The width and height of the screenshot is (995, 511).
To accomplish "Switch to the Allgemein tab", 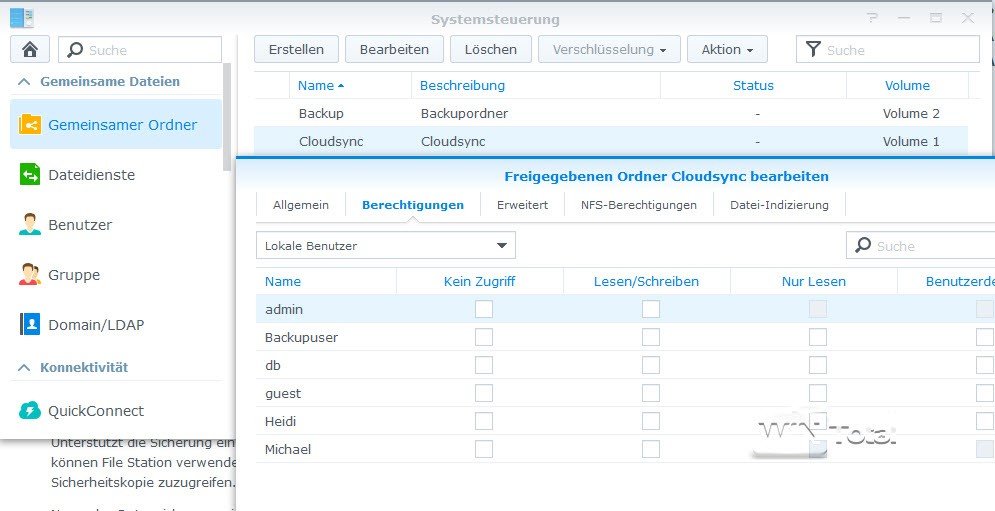I will point(300,205).
